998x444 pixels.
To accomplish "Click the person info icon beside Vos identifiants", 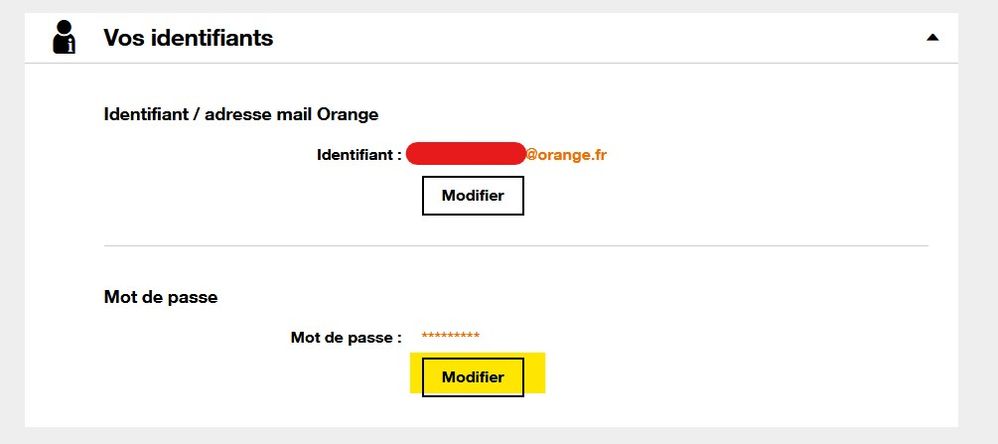I will [x=63, y=38].
